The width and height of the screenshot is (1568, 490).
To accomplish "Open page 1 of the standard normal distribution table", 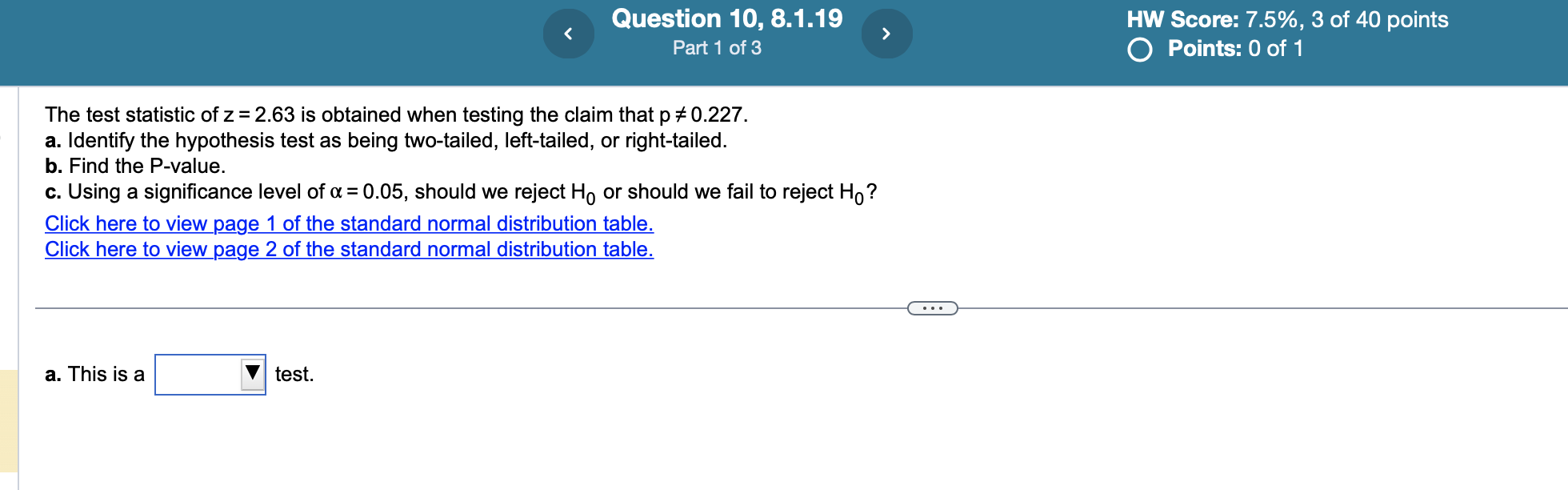I will pyautogui.click(x=349, y=223).
